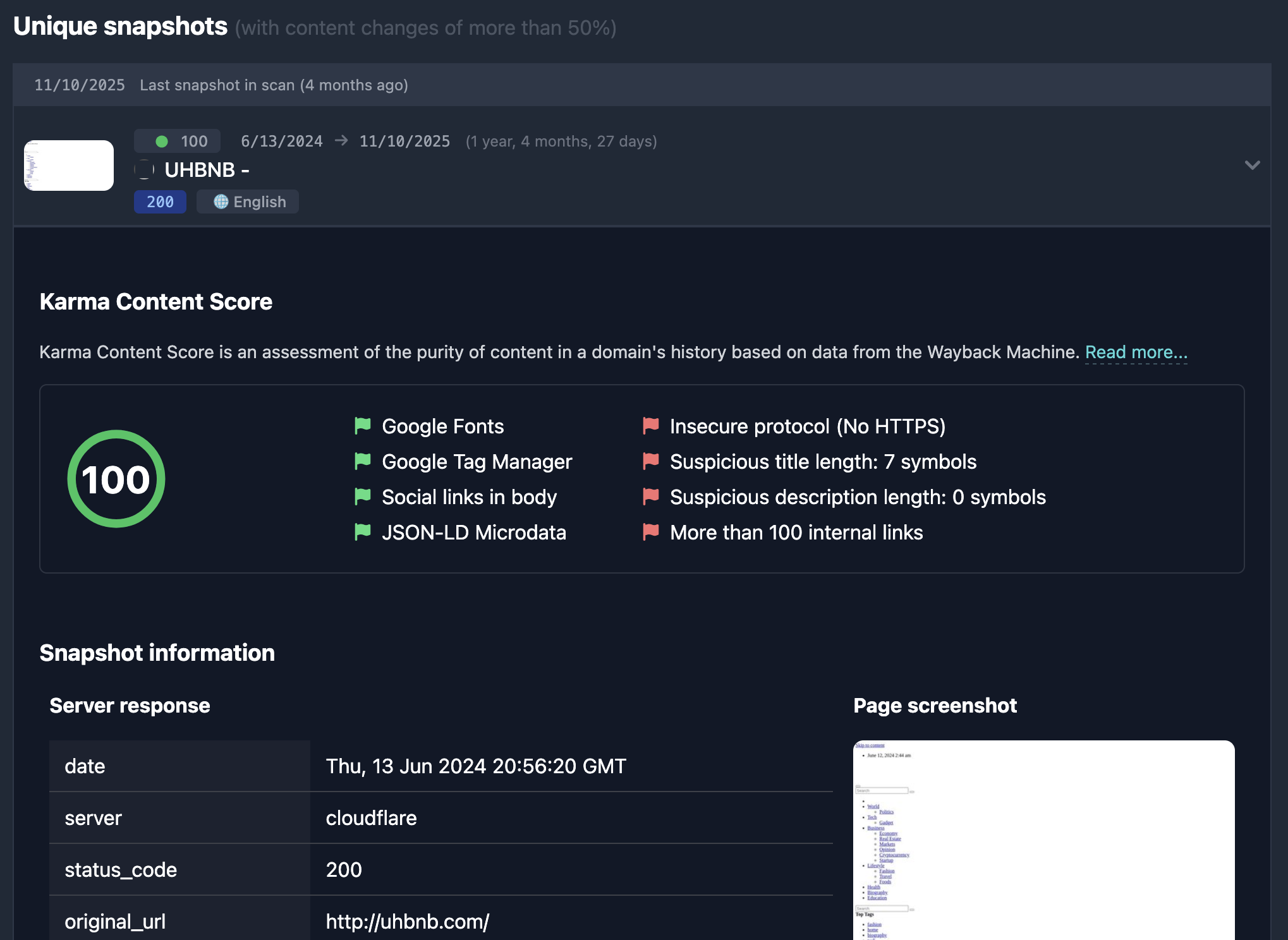Click the green flag next to Google Fonts
The width and height of the screenshot is (1288, 940).
tap(363, 426)
